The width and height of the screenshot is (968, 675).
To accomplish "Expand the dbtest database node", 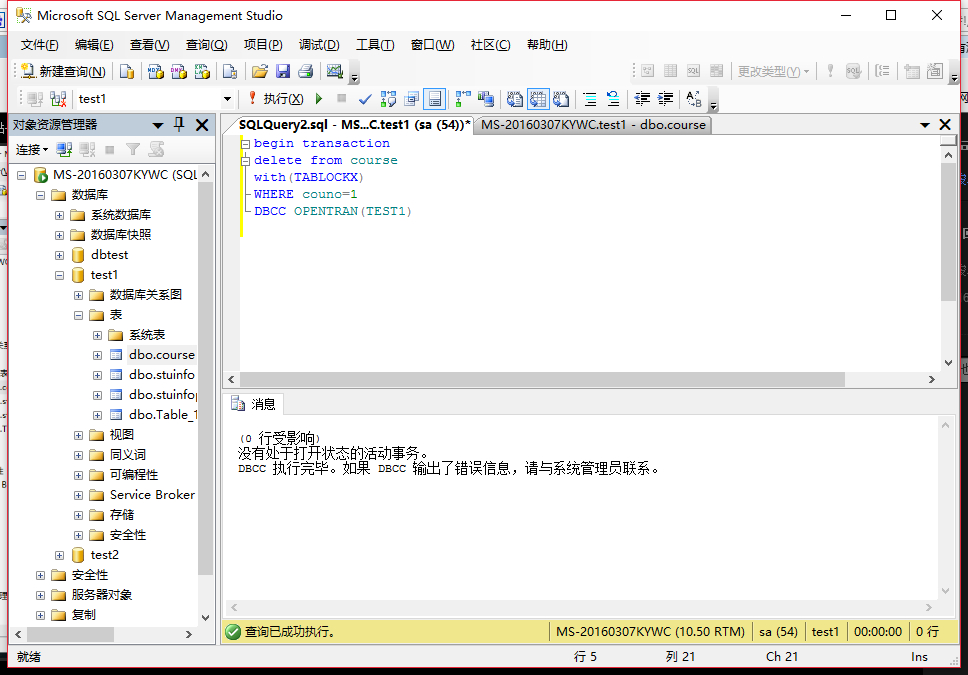I will [x=60, y=255].
